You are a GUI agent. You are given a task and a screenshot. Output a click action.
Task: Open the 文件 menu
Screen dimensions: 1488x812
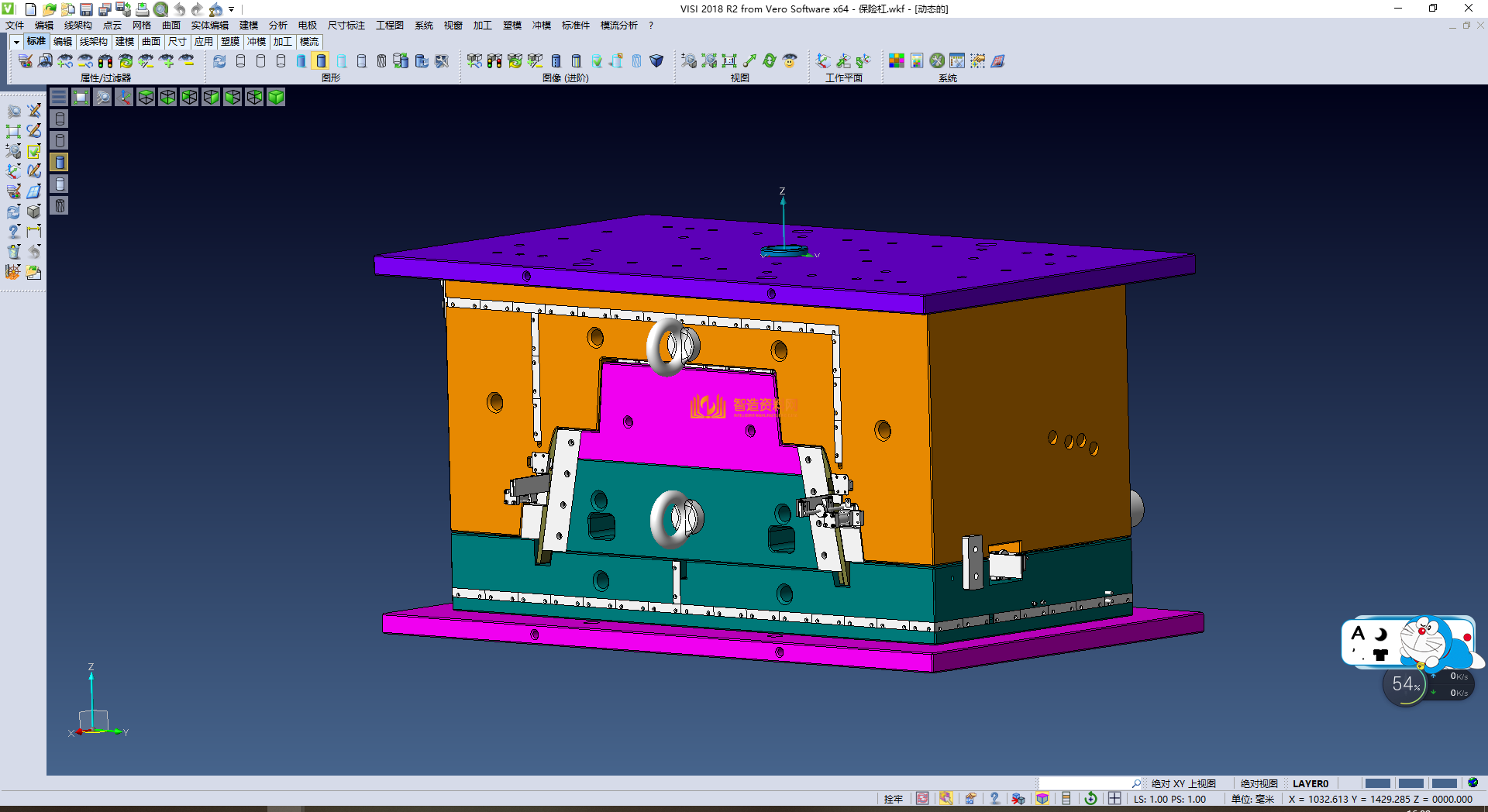click(15, 26)
